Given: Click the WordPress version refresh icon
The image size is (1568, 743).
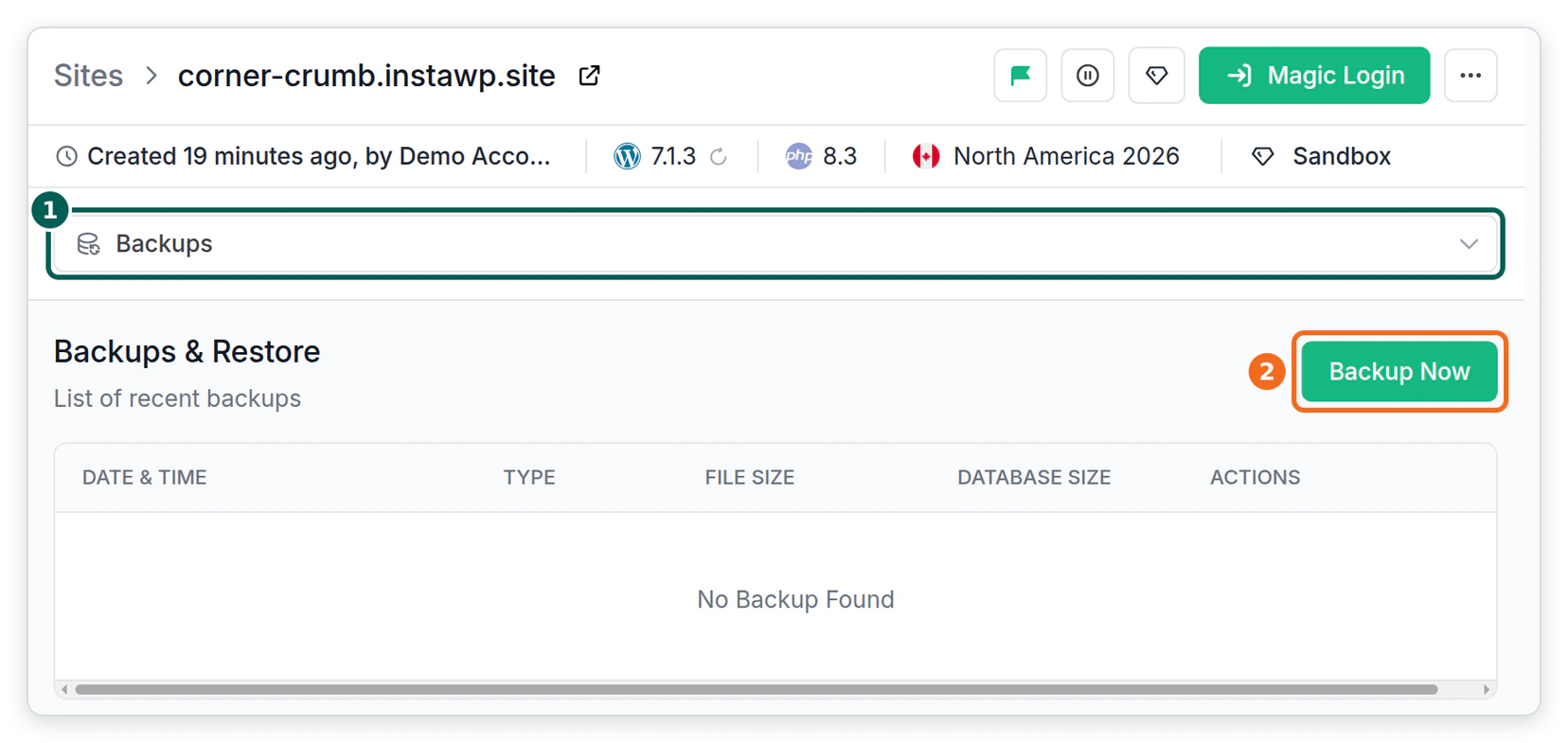Looking at the screenshot, I should click(719, 156).
